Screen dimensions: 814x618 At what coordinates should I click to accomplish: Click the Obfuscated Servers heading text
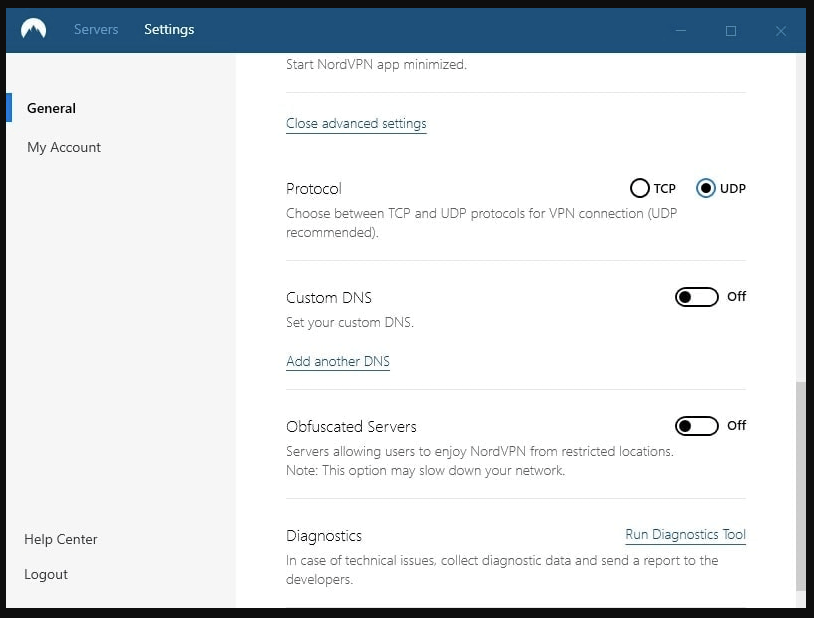click(x=351, y=427)
